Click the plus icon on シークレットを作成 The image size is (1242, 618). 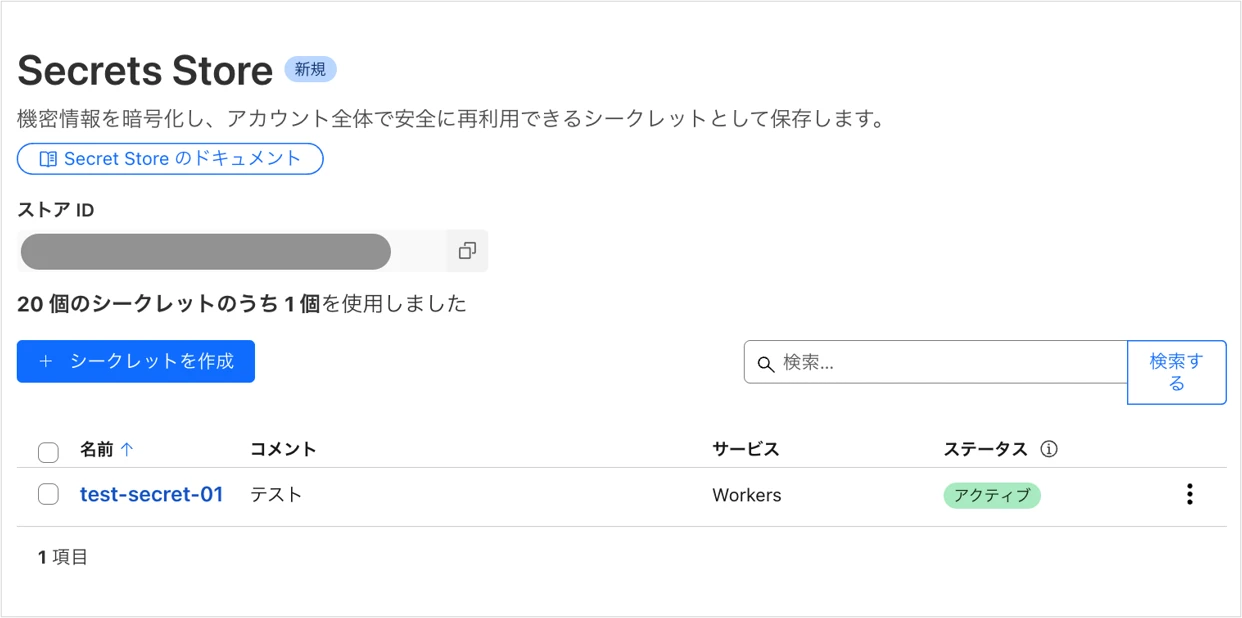(45, 361)
